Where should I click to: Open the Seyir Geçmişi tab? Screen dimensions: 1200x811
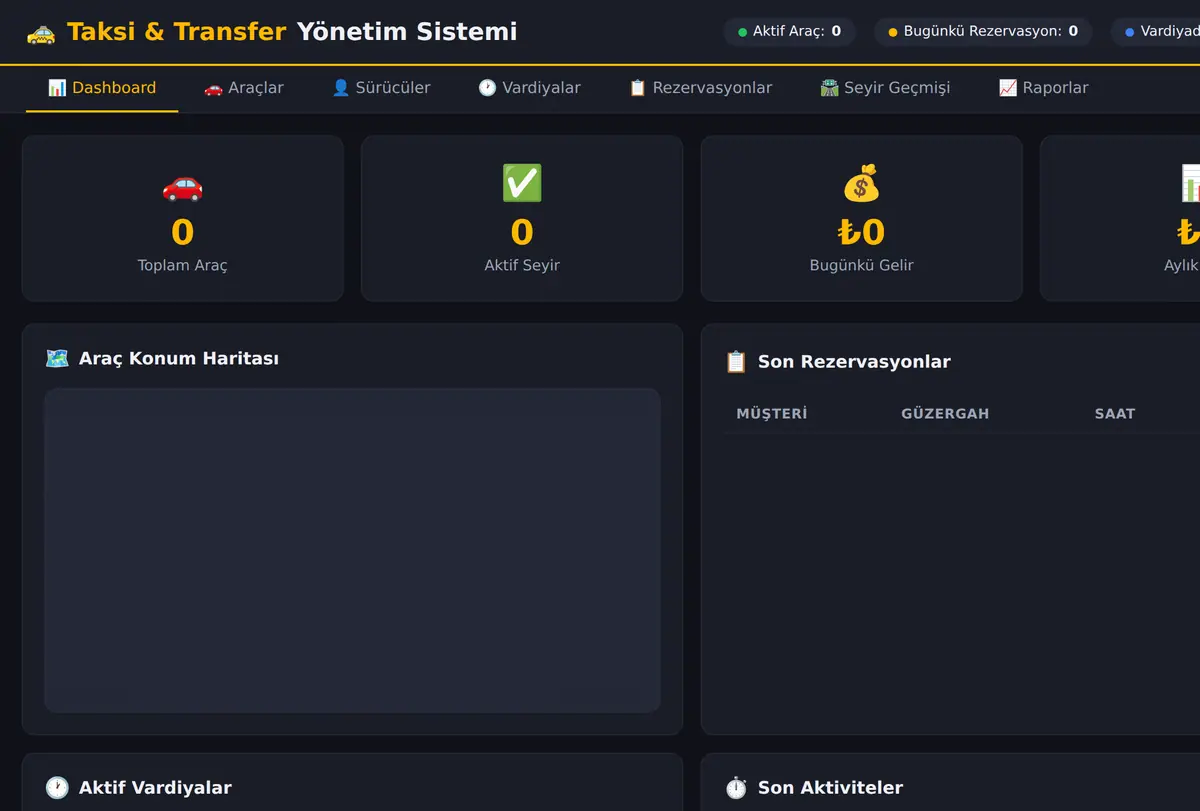(x=885, y=88)
